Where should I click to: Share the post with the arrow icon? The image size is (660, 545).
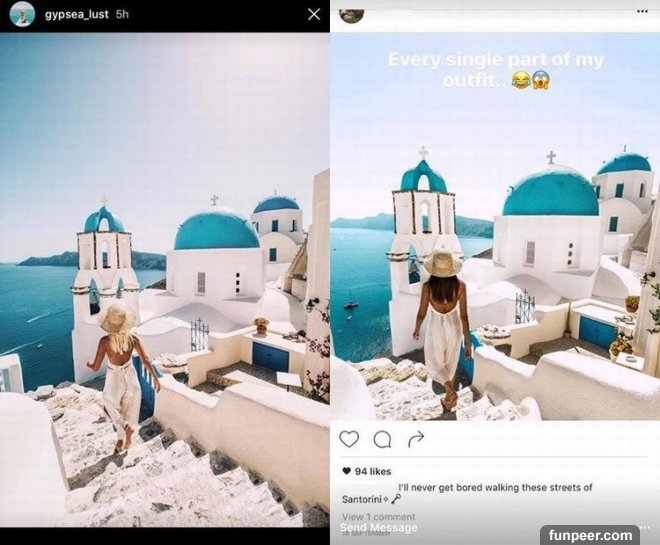(x=416, y=439)
